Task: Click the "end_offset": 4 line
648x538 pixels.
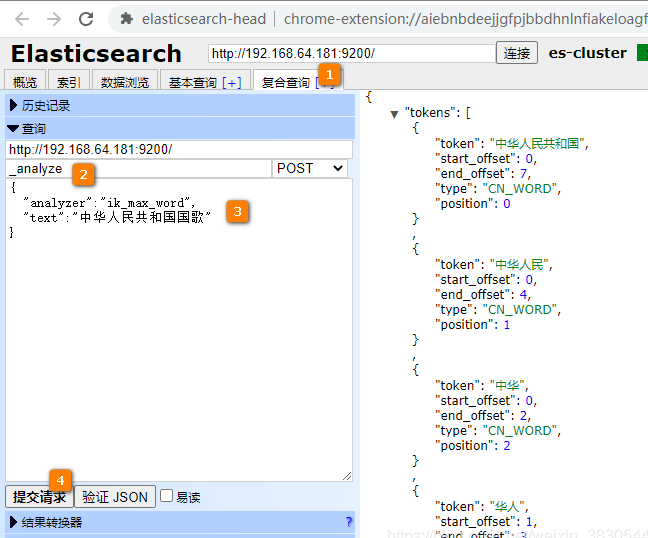Action: [483, 295]
